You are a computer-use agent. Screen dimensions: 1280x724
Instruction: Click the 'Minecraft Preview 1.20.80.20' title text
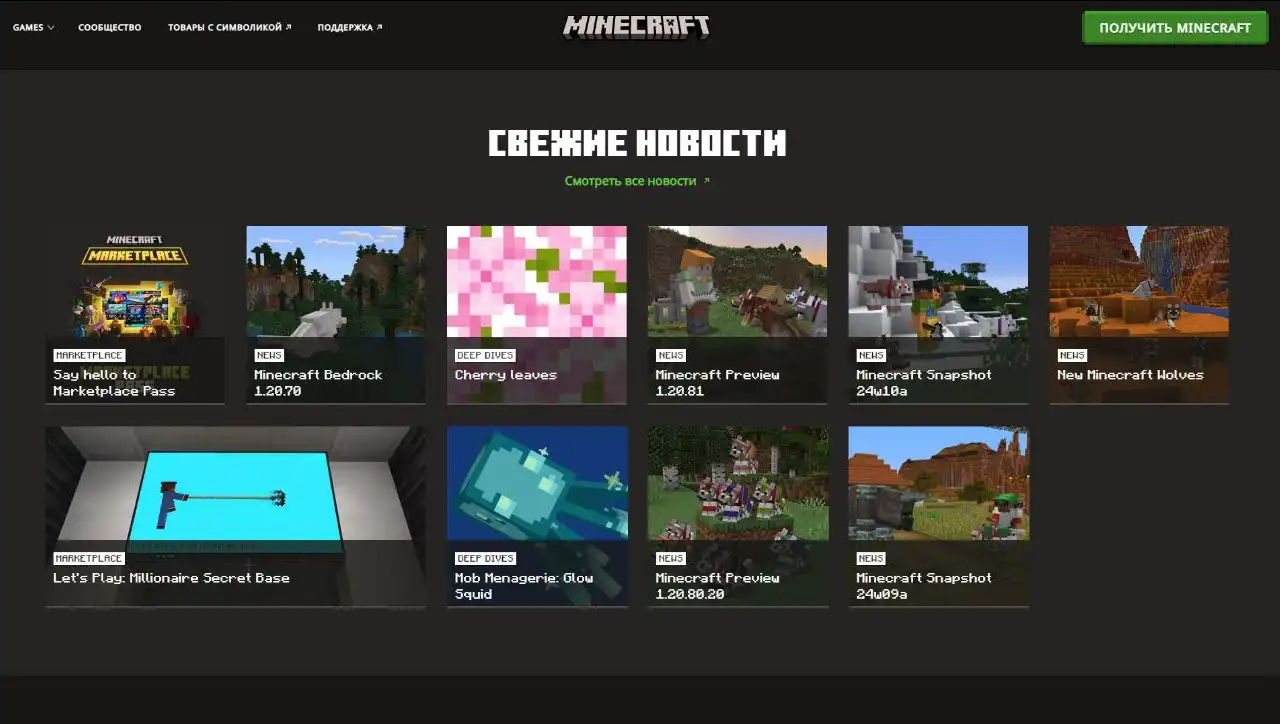[x=717, y=586]
